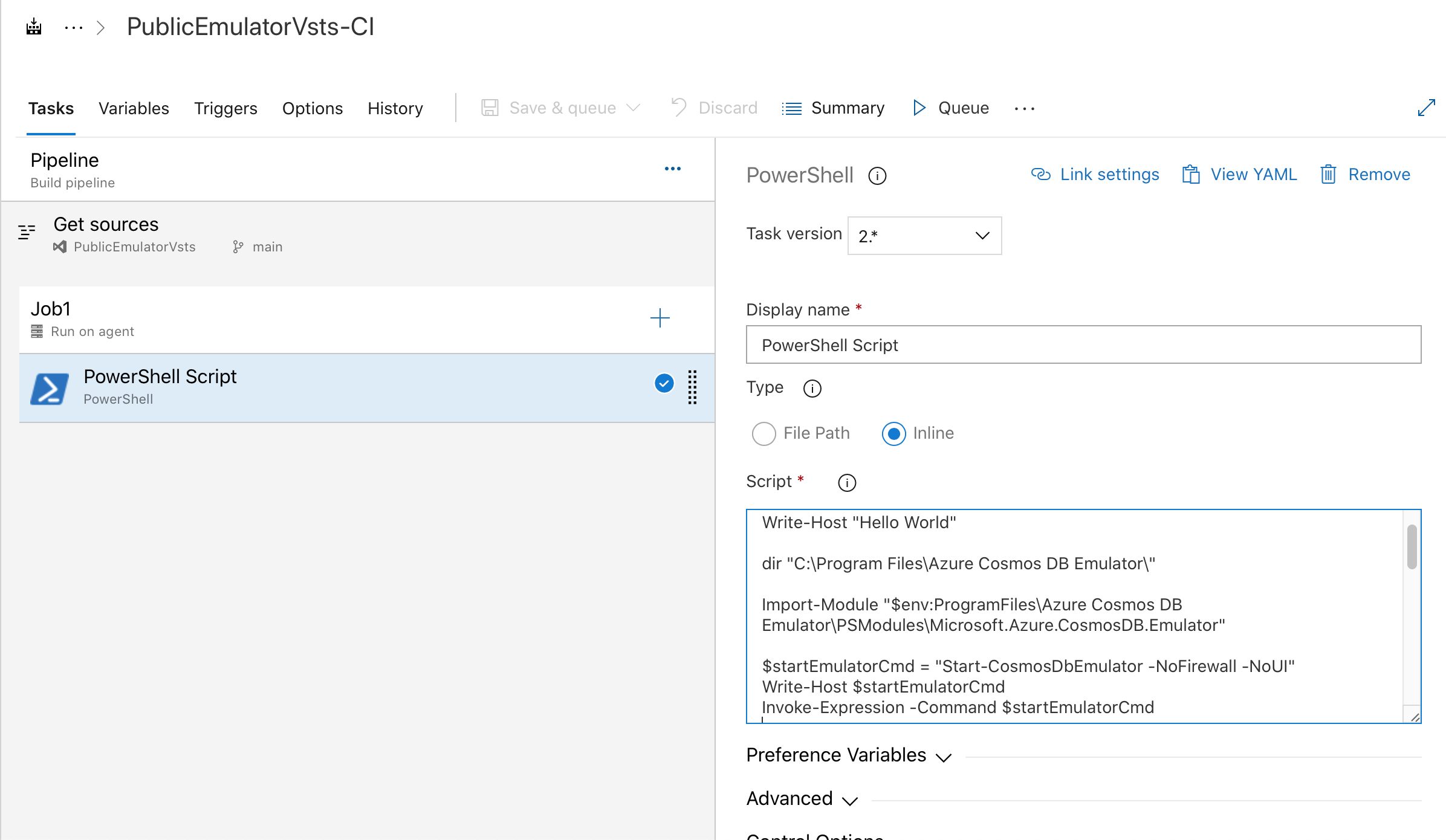
Task: Select the File Path radio button
Action: pyautogui.click(x=764, y=433)
